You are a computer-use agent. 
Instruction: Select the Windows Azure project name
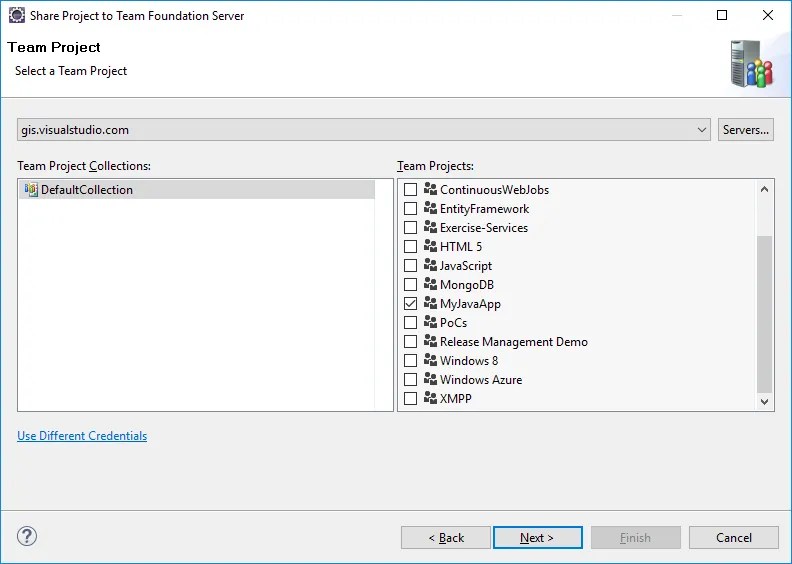(481, 380)
